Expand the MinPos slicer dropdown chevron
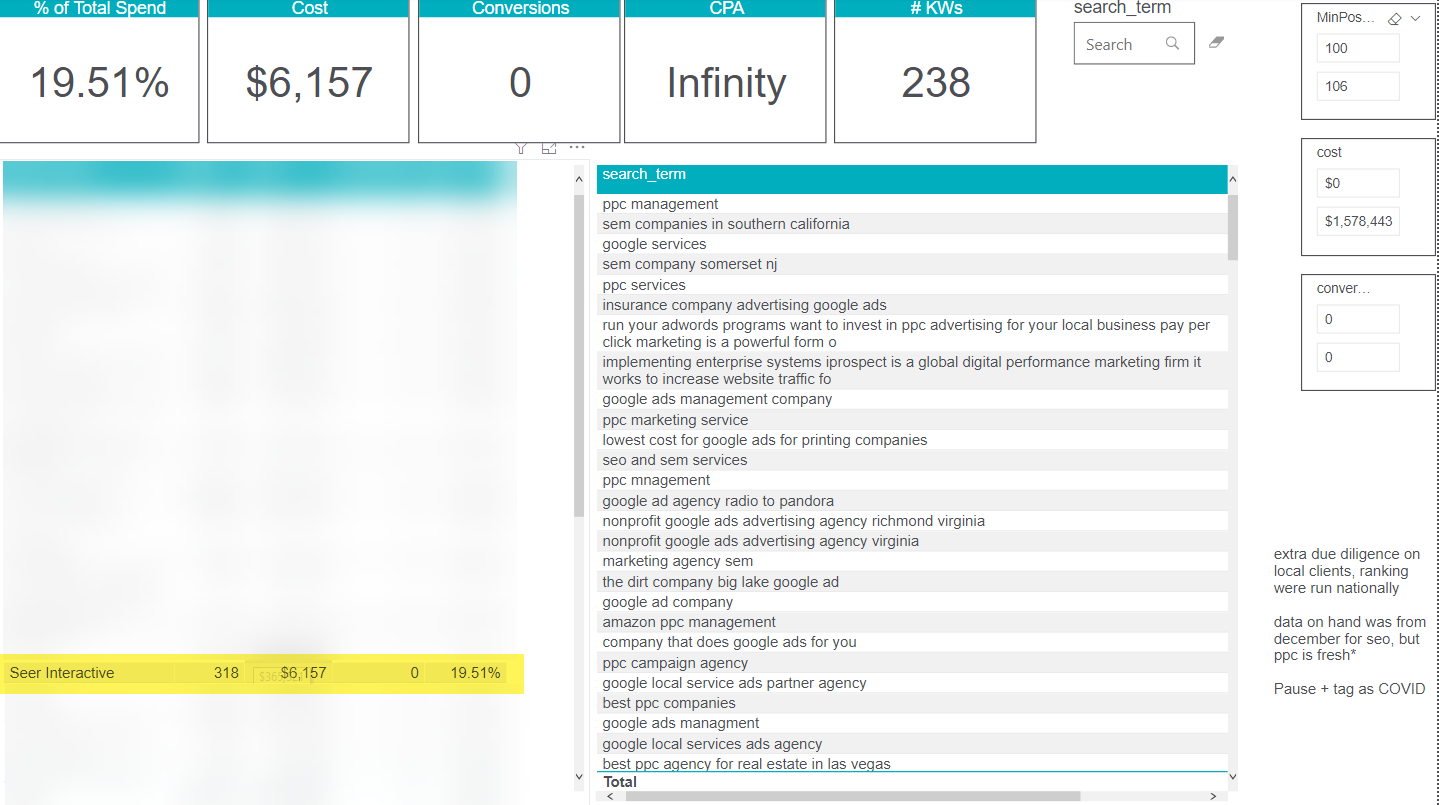Viewport: 1439px width, 805px height. click(x=1416, y=19)
